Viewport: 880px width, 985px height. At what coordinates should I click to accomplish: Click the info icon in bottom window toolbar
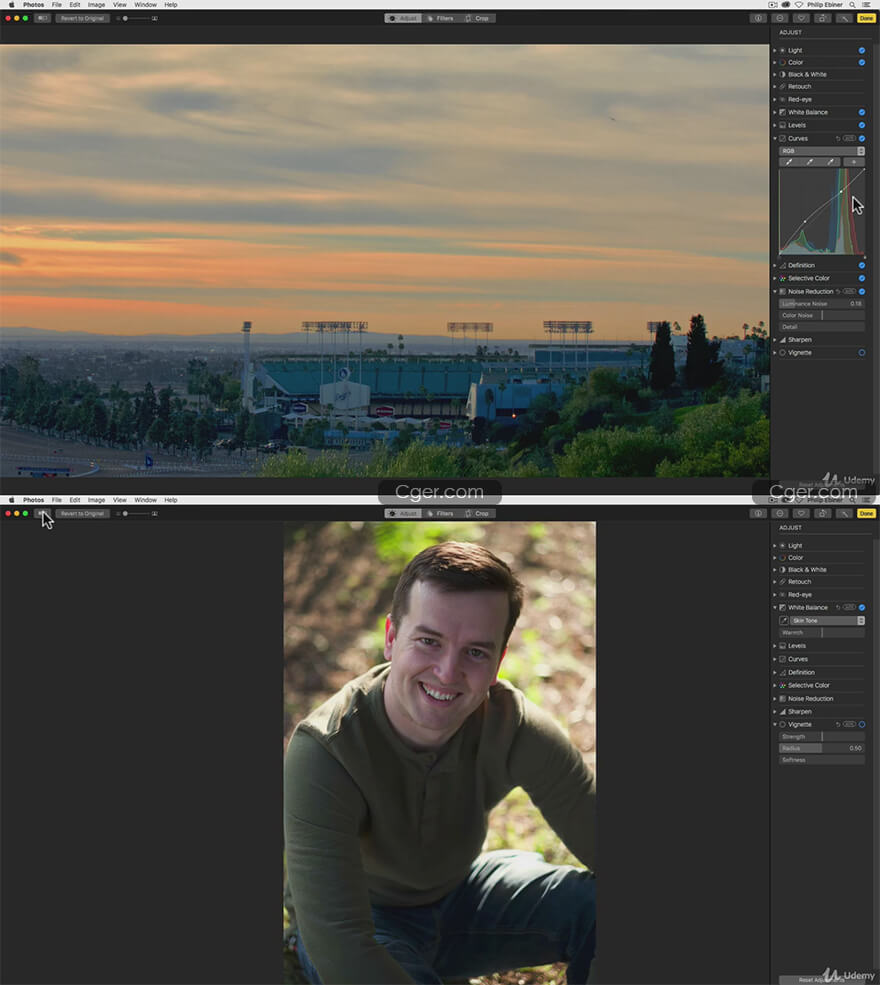pos(757,513)
